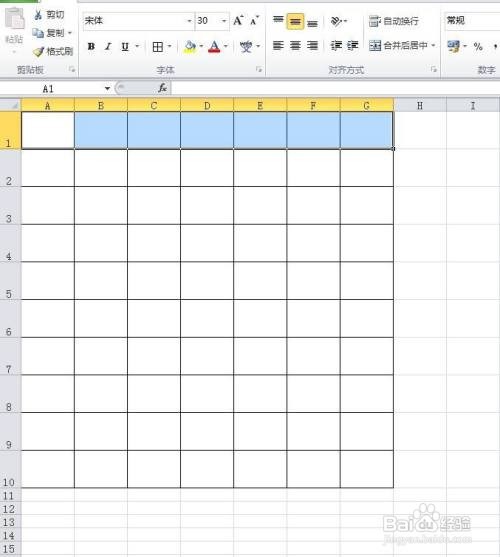500x557 pixels.
Task: Click cell D1 in highlighted selection
Action: pos(207,130)
